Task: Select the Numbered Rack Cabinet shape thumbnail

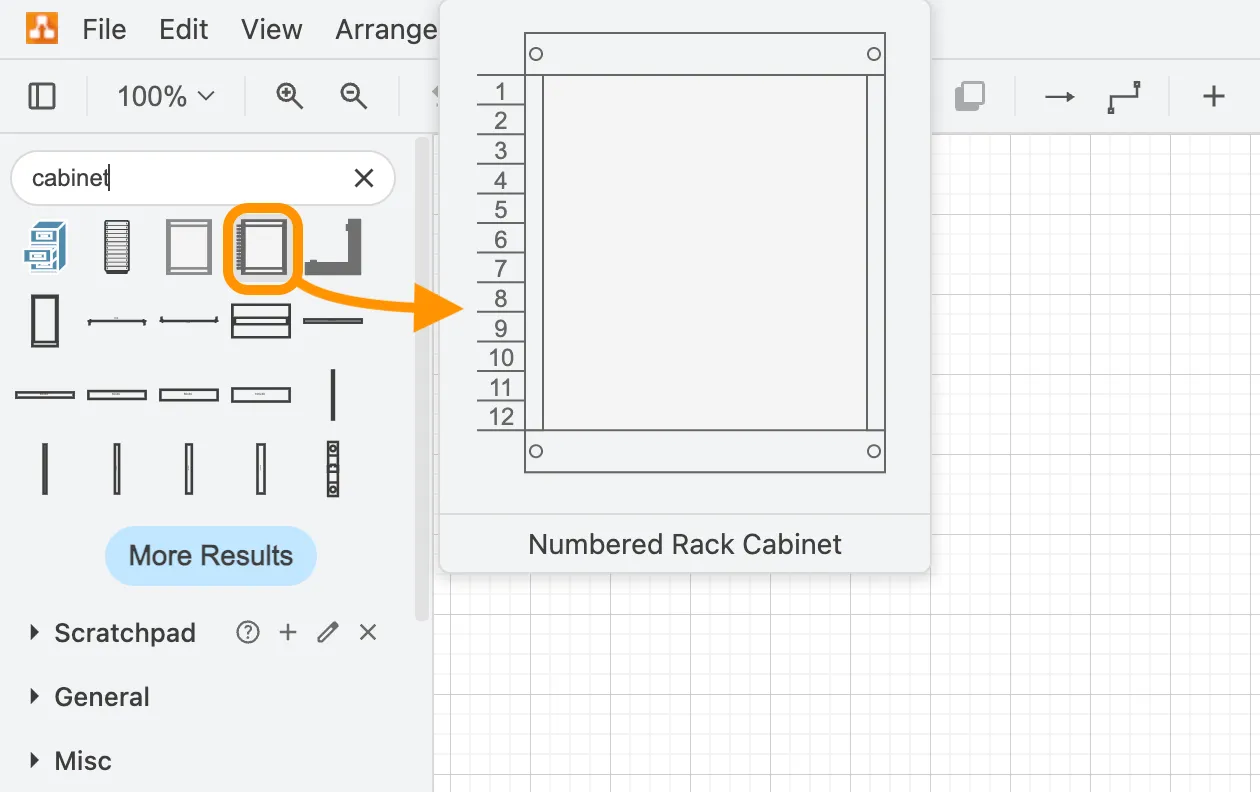Action: point(261,247)
